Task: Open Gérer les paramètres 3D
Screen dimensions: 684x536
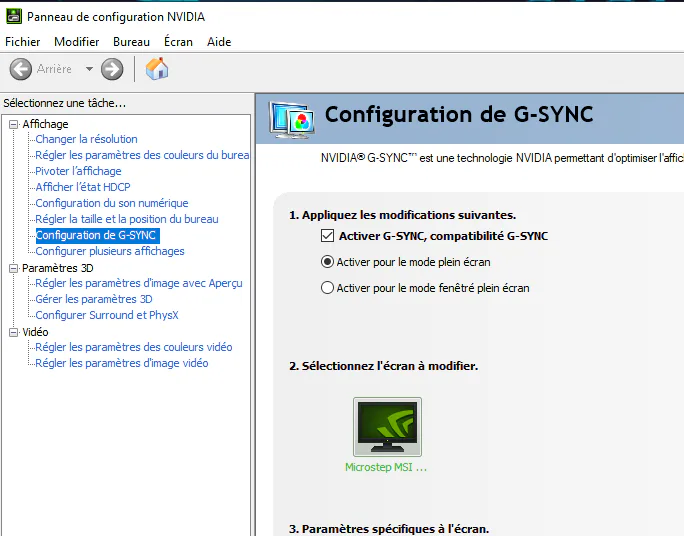Action: (94, 299)
